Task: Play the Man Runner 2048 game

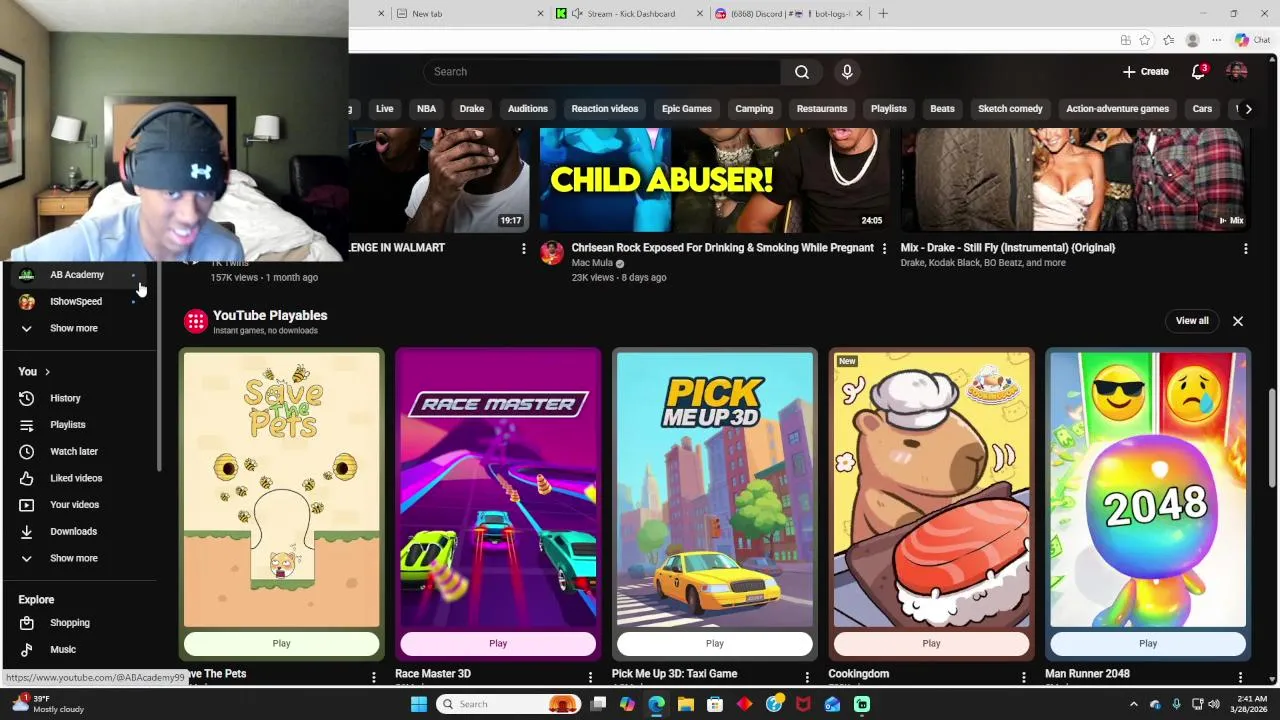Action: point(1148,644)
